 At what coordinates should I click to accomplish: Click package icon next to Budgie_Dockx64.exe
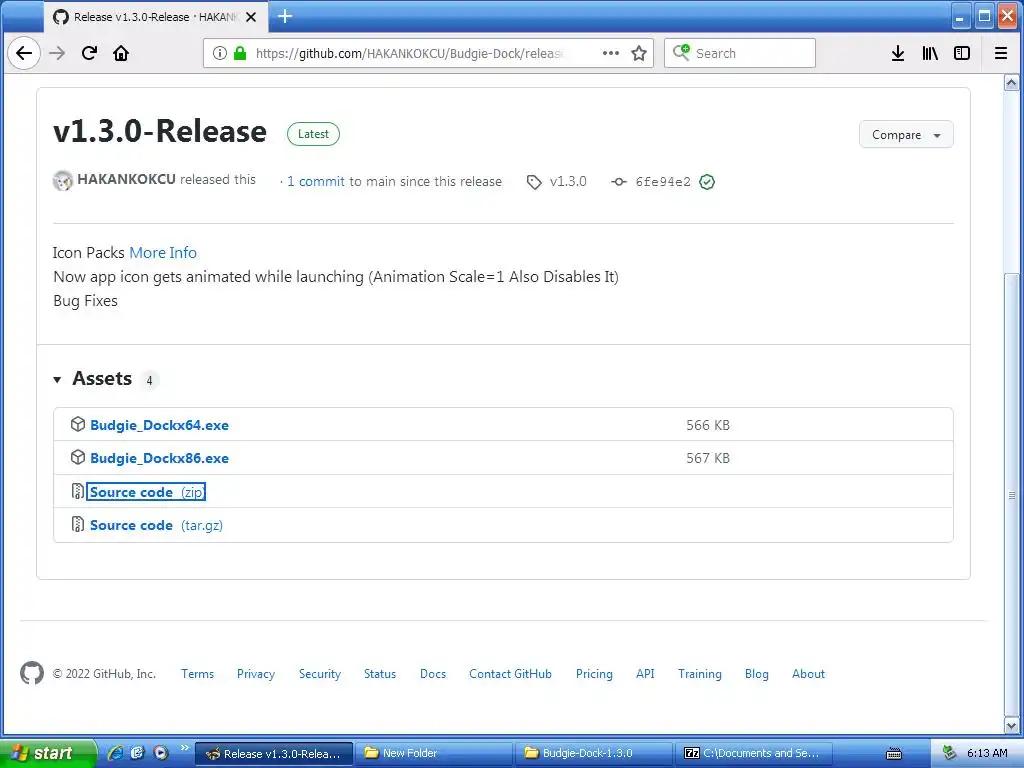coord(78,424)
